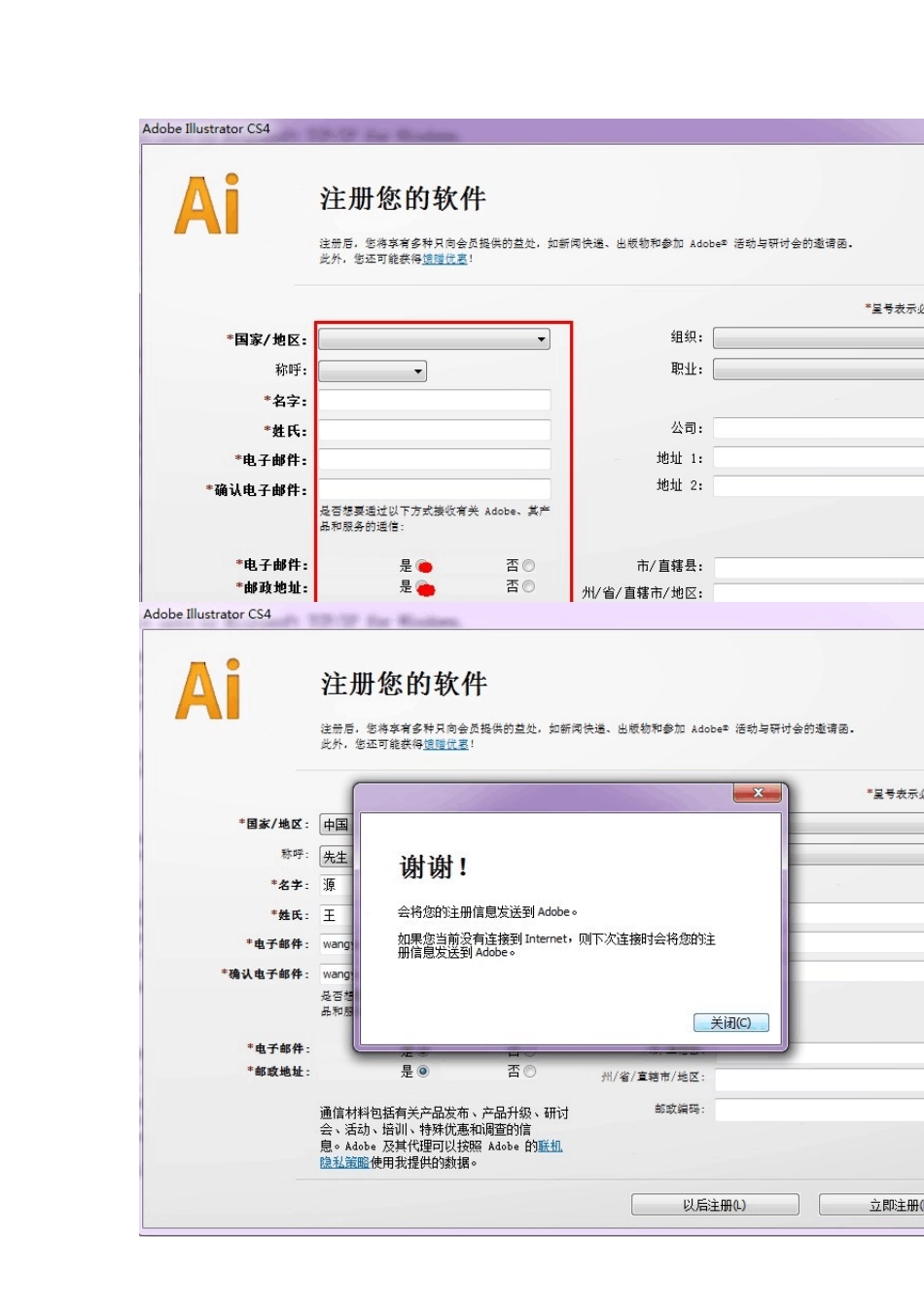Click the 地址 1 input field
This screenshot has width=924, height=1307.
click(x=818, y=458)
